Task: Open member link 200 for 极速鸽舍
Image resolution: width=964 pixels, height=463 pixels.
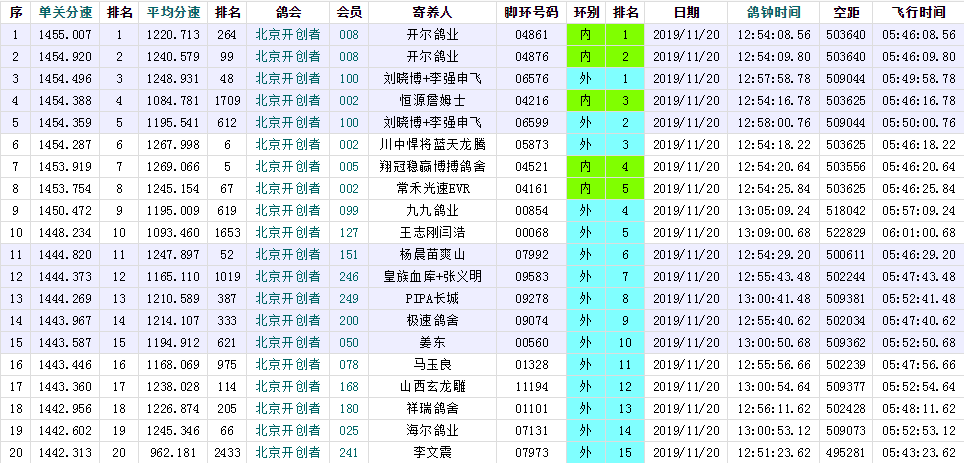Action: [349, 321]
